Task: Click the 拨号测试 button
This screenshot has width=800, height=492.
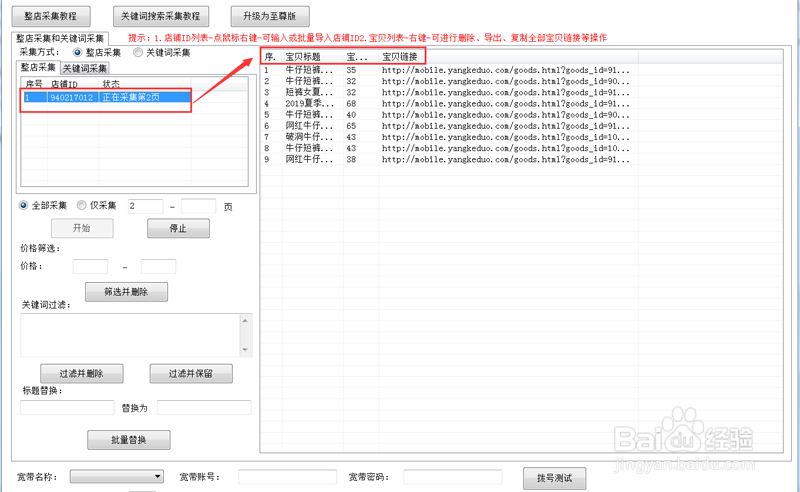Action: point(554,478)
